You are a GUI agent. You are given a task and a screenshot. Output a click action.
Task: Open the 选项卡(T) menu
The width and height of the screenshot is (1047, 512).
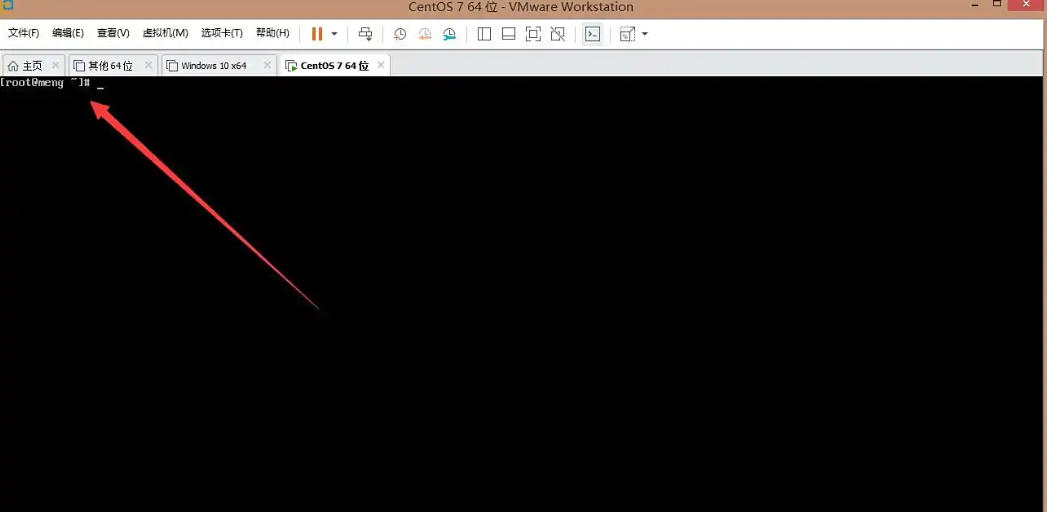tap(221, 33)
